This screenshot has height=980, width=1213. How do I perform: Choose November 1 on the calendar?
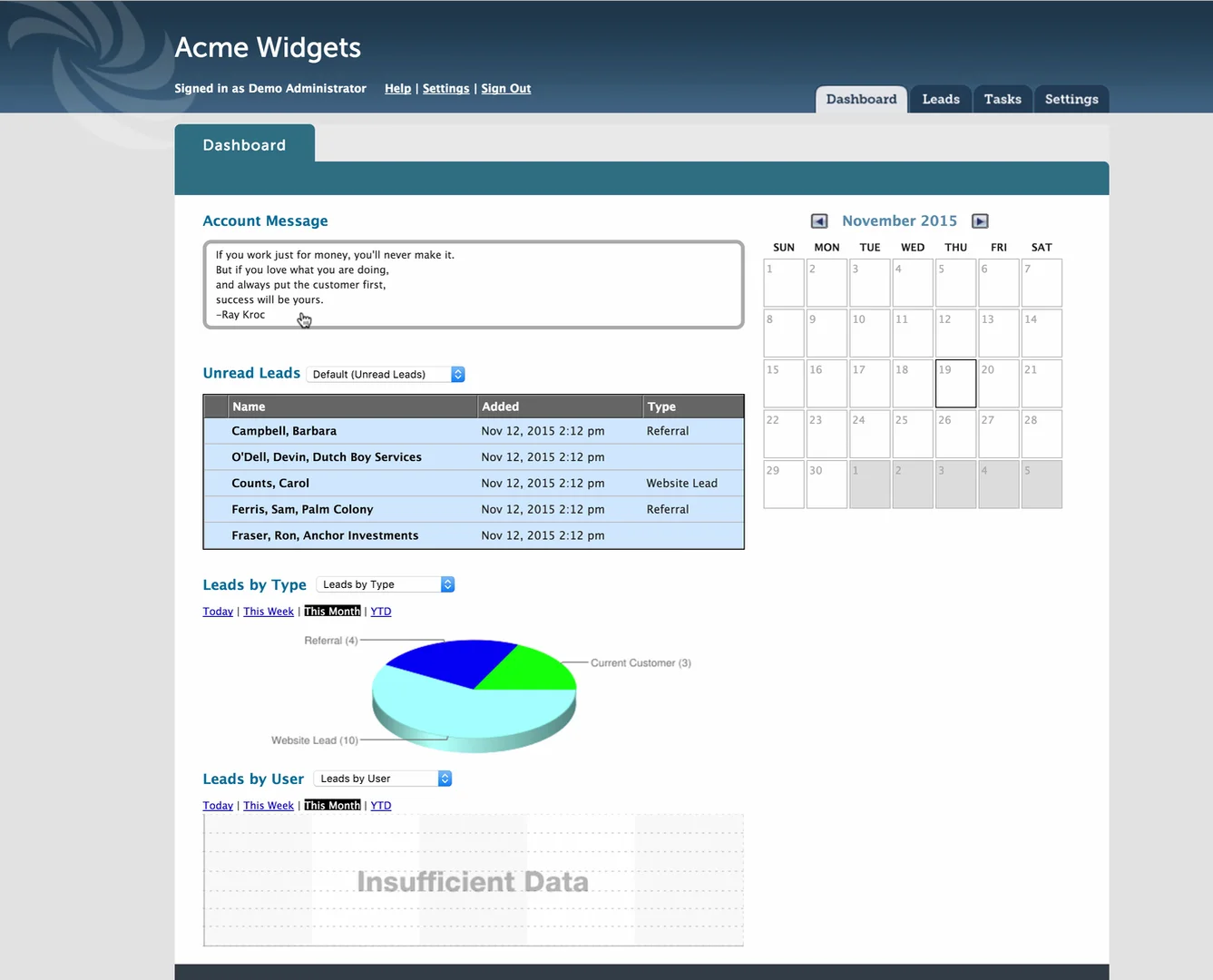784,283
